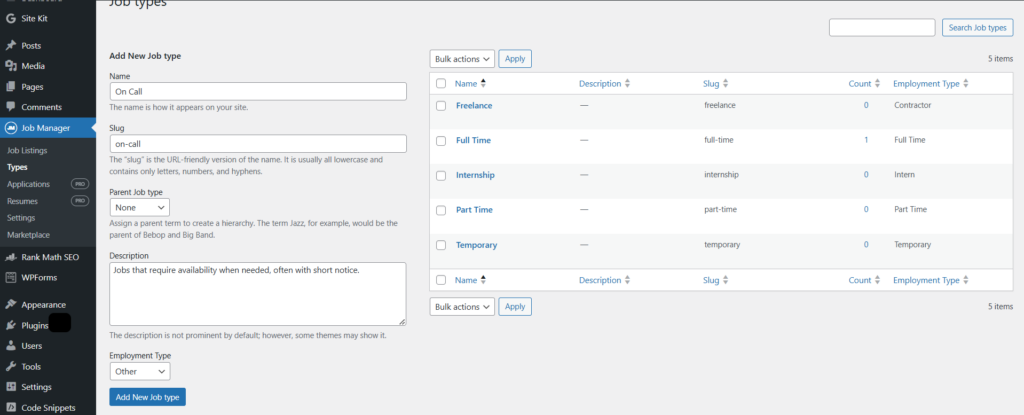Click the Posts pushpin icon
This screenshot has height=415, width=1024.
pyautogui.click(x=10, y=46)
